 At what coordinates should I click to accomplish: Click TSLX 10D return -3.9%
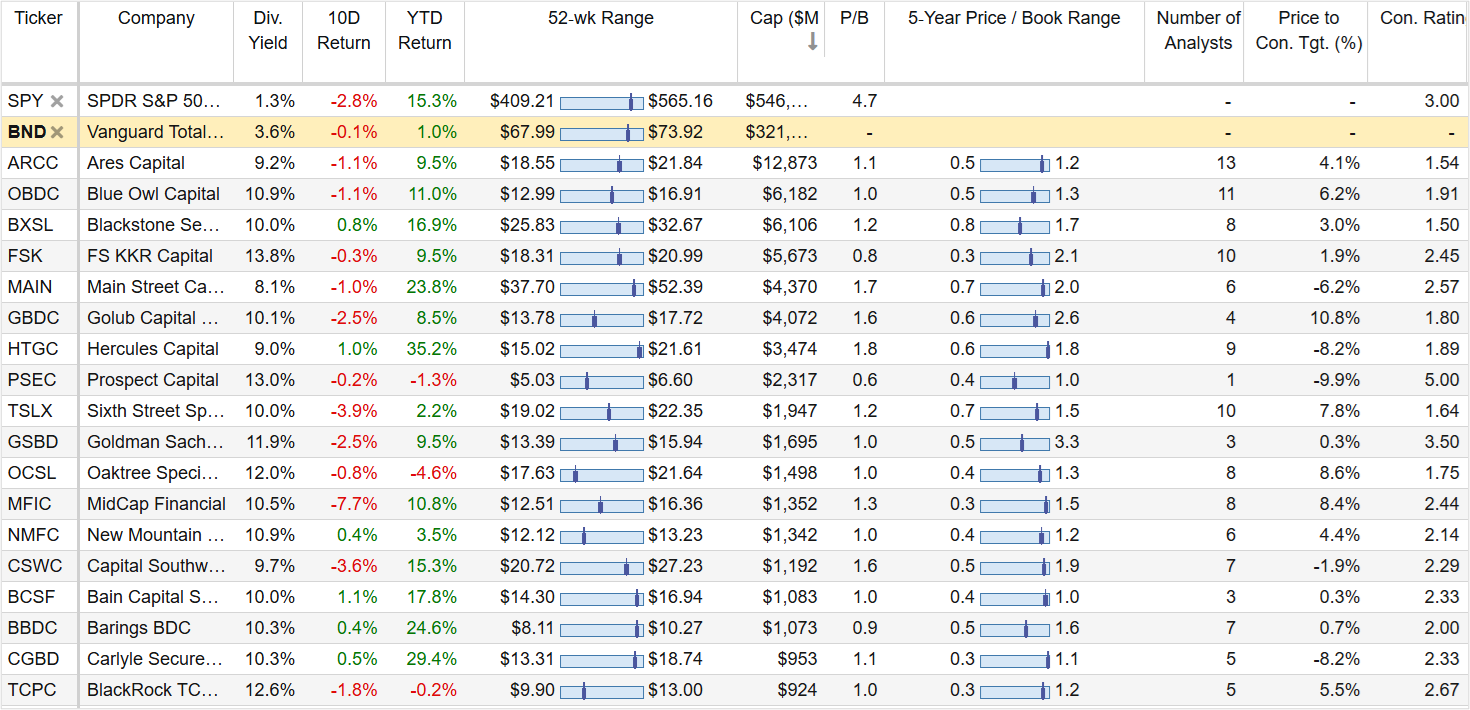pyautogui.click(x=354, y=411)
